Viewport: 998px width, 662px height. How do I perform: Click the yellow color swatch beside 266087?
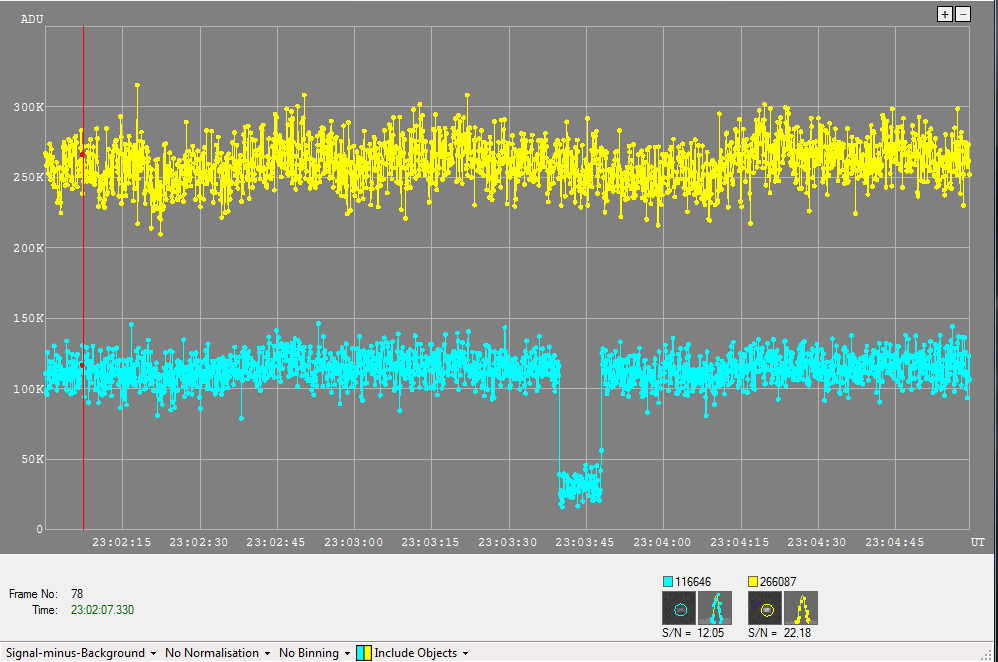[754, 581]
